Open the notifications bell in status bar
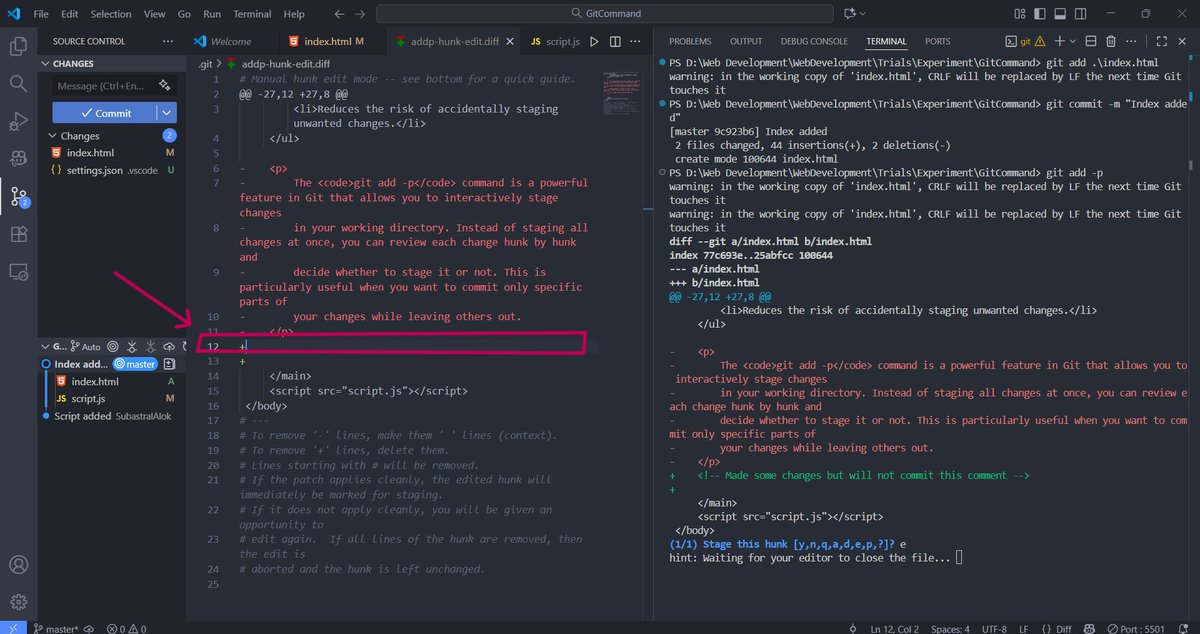 (x=1184, y=629)
